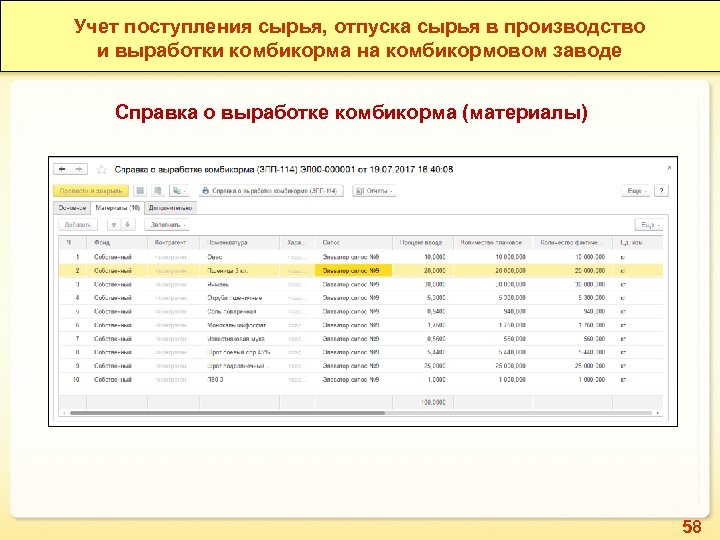Select Монокальцийфосфат cell in row 6
This screenshot has height=540, width=720.
[239, 325]
